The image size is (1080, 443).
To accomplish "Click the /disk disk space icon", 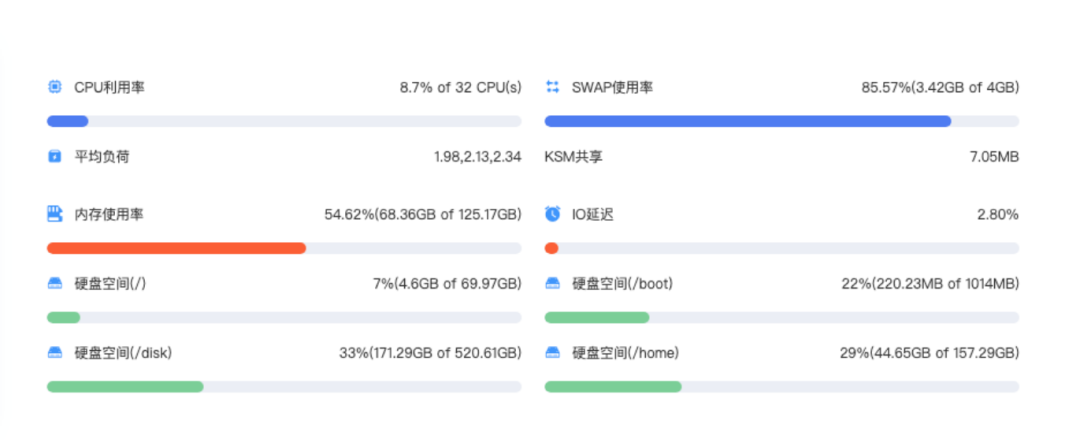I will pyautogui.click(x=54, y=353).
